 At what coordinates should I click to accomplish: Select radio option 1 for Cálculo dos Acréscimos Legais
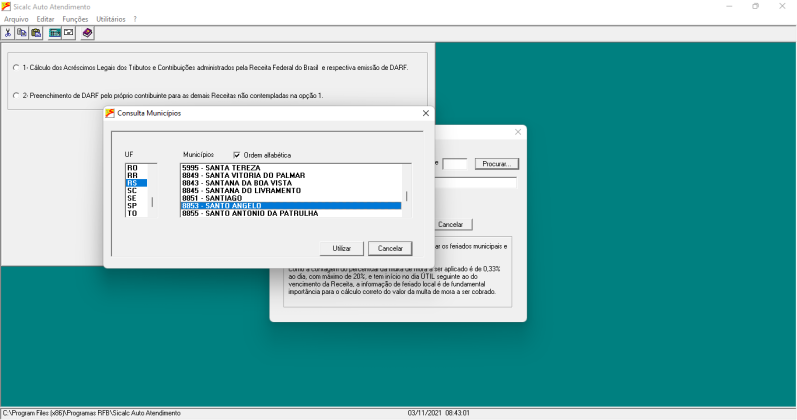15,68
